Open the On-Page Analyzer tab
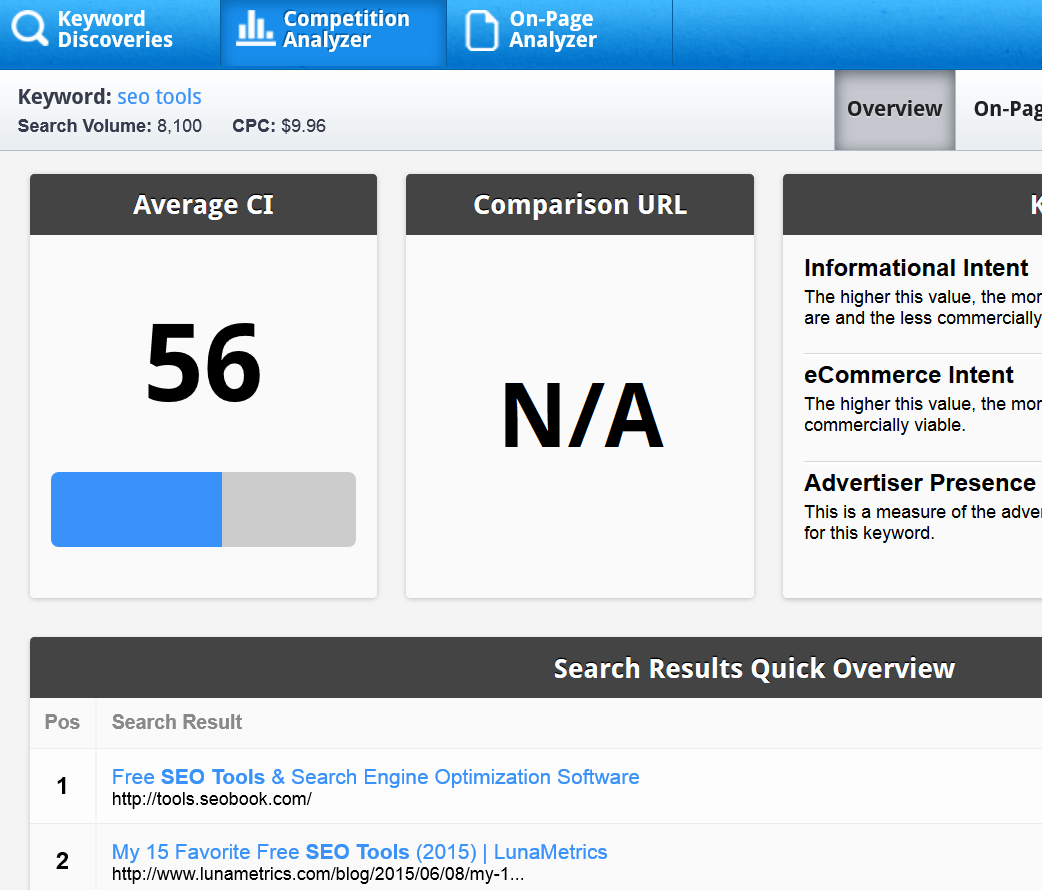 pos(560,33)
